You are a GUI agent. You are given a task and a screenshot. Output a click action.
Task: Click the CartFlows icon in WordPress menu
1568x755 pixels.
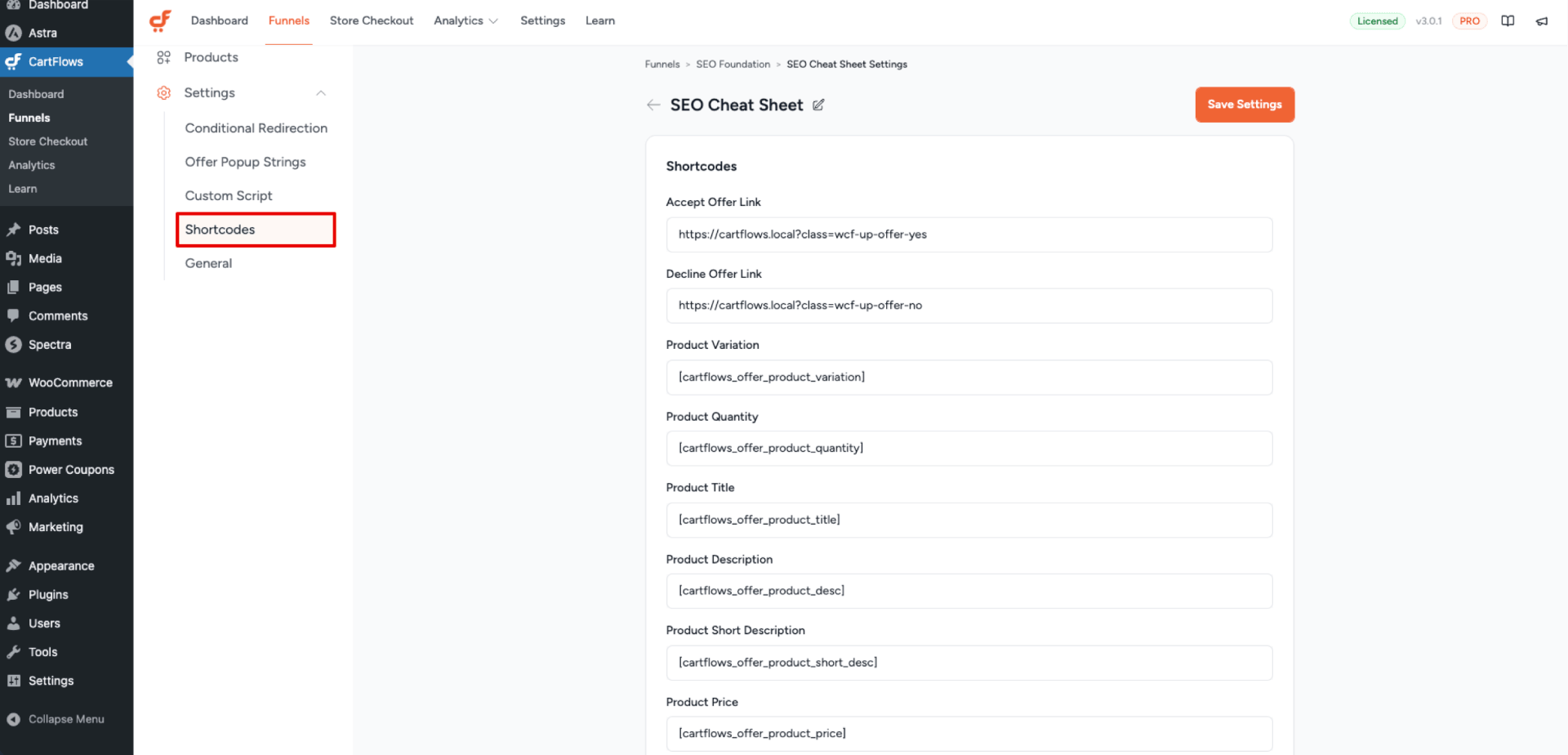(x=13, y=61)
